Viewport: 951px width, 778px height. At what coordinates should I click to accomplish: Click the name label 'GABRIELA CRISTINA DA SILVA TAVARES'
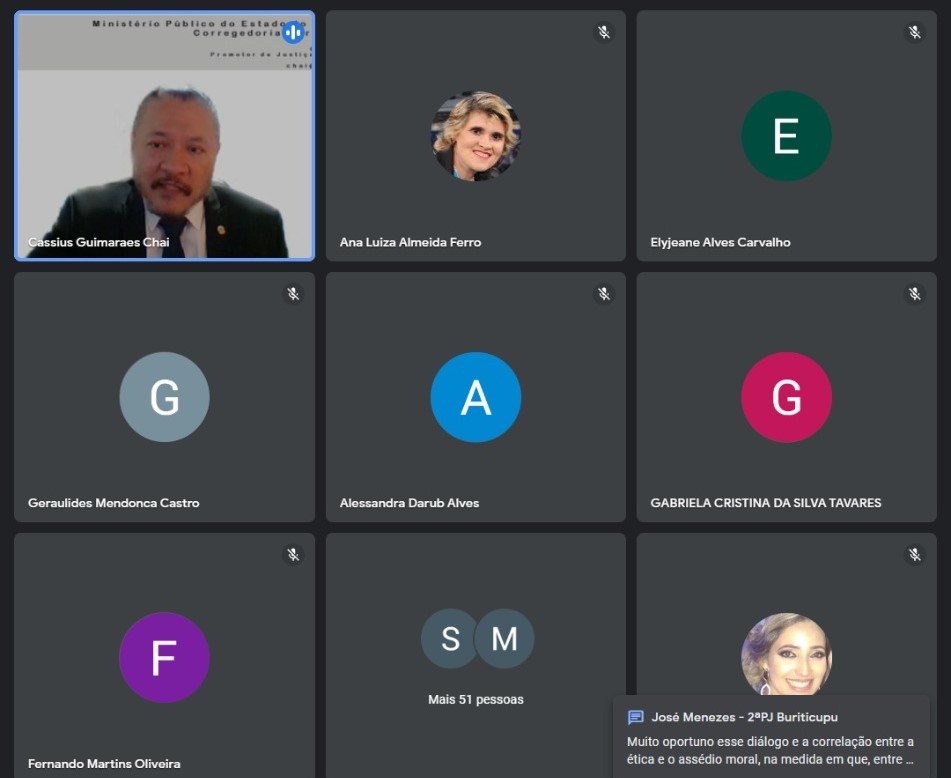(766, 503)
